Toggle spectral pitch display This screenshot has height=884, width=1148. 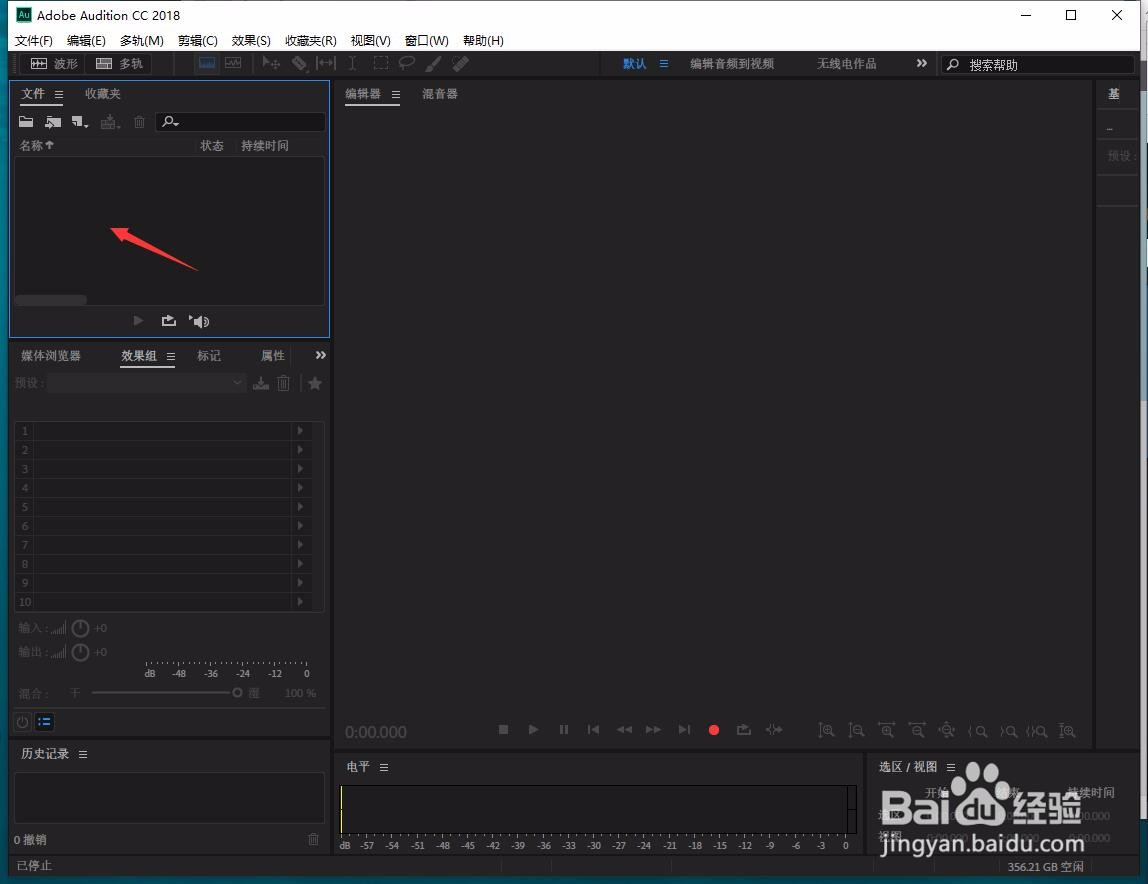(234, 64)
